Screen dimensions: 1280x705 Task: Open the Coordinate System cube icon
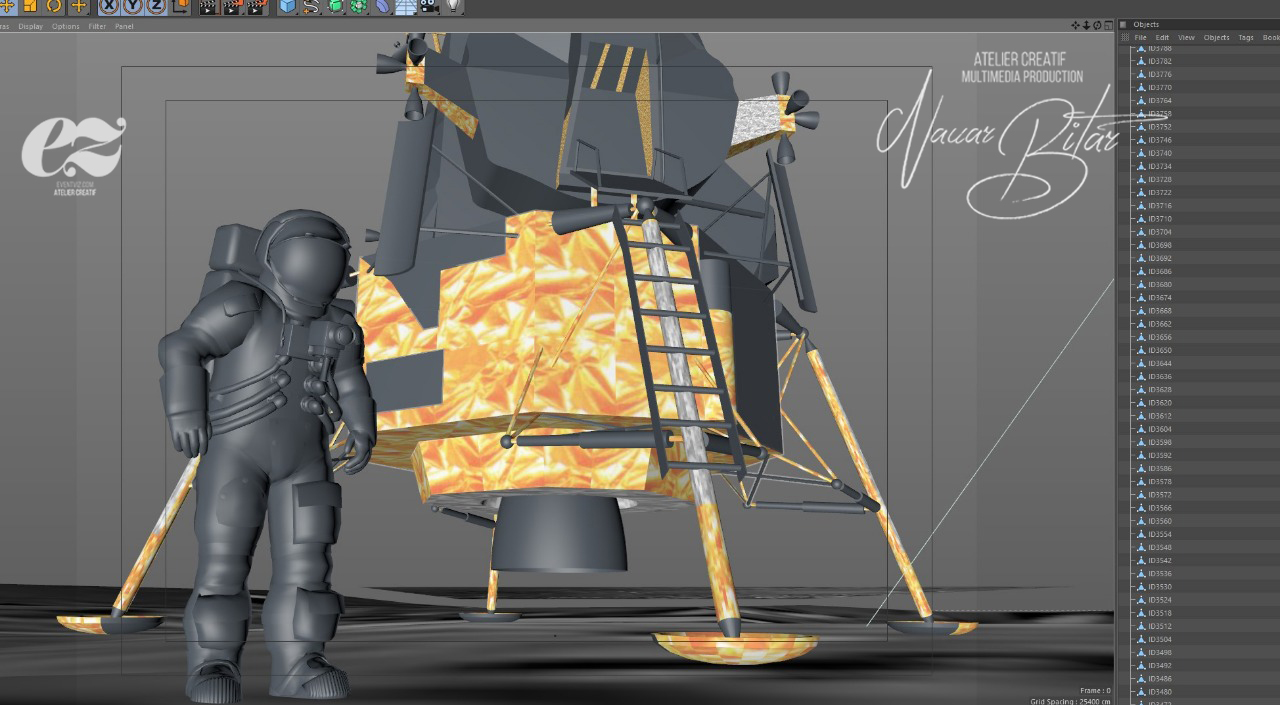click(x=181, y=6)
